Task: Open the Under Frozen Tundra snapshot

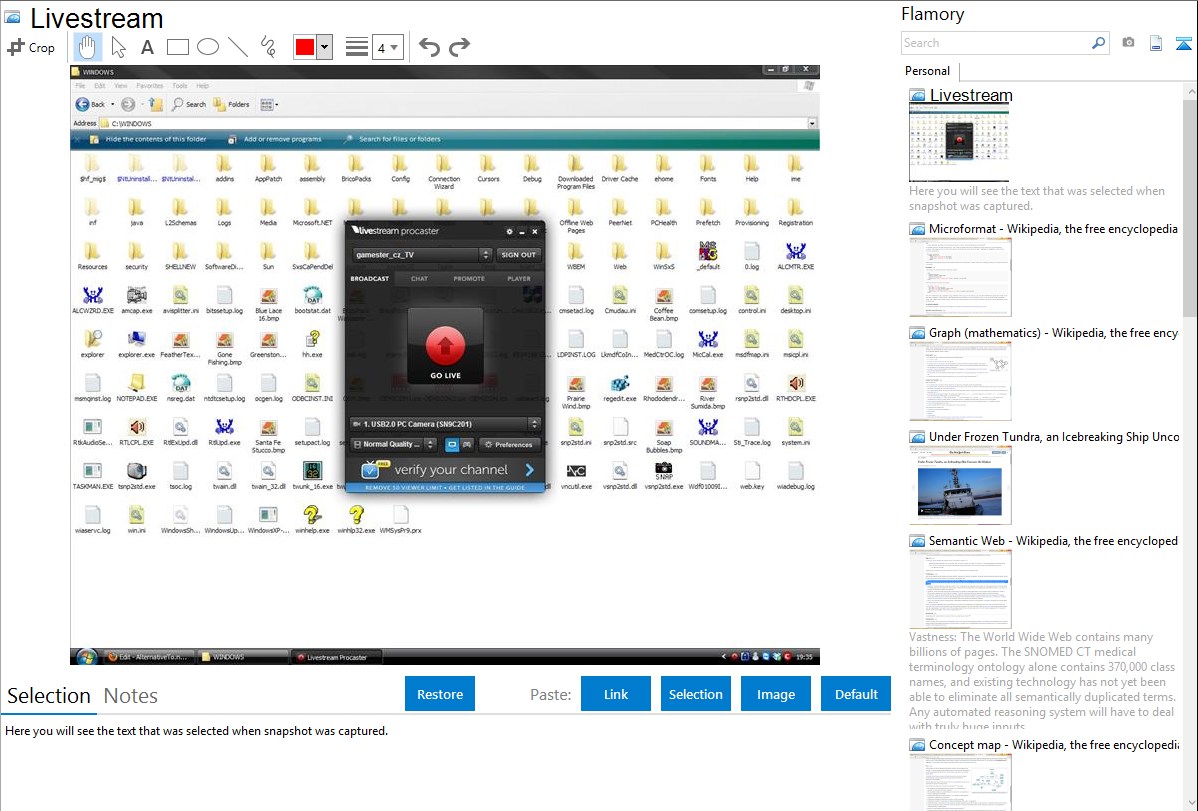Action: 1054,436
